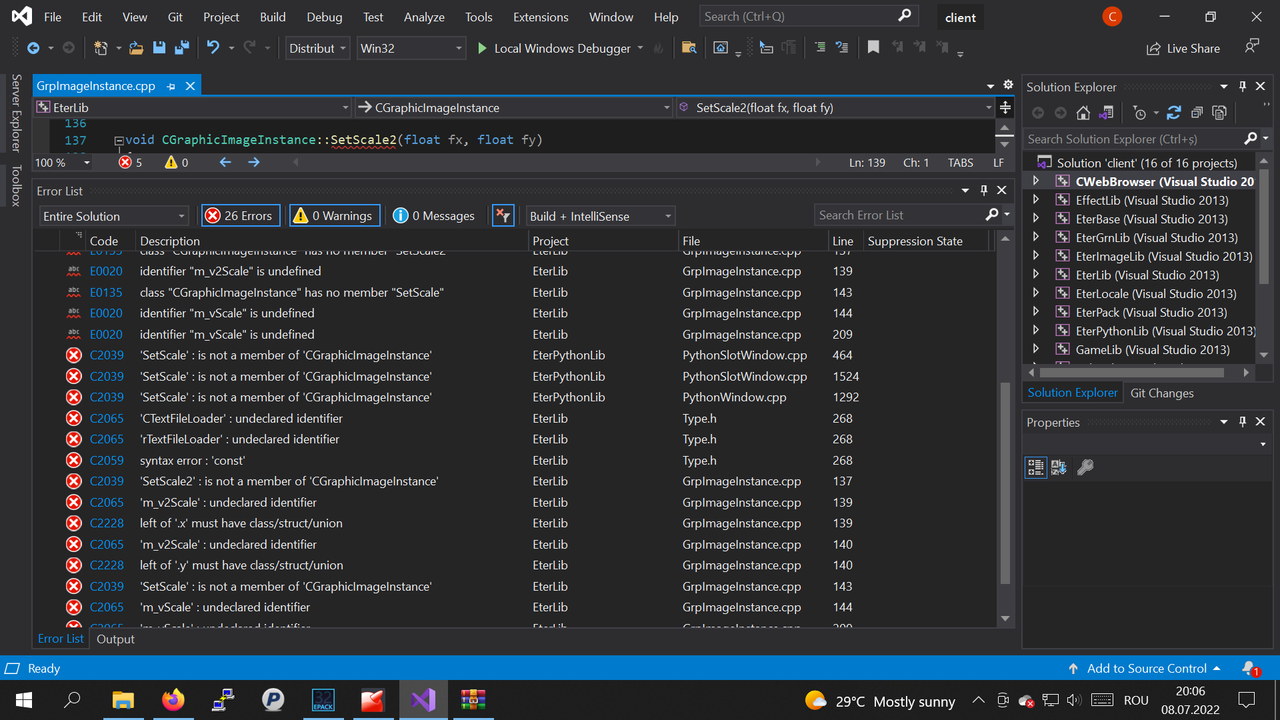Click the Open File folder icon
Screen dimensions: 1280x720
pos(134,48)
